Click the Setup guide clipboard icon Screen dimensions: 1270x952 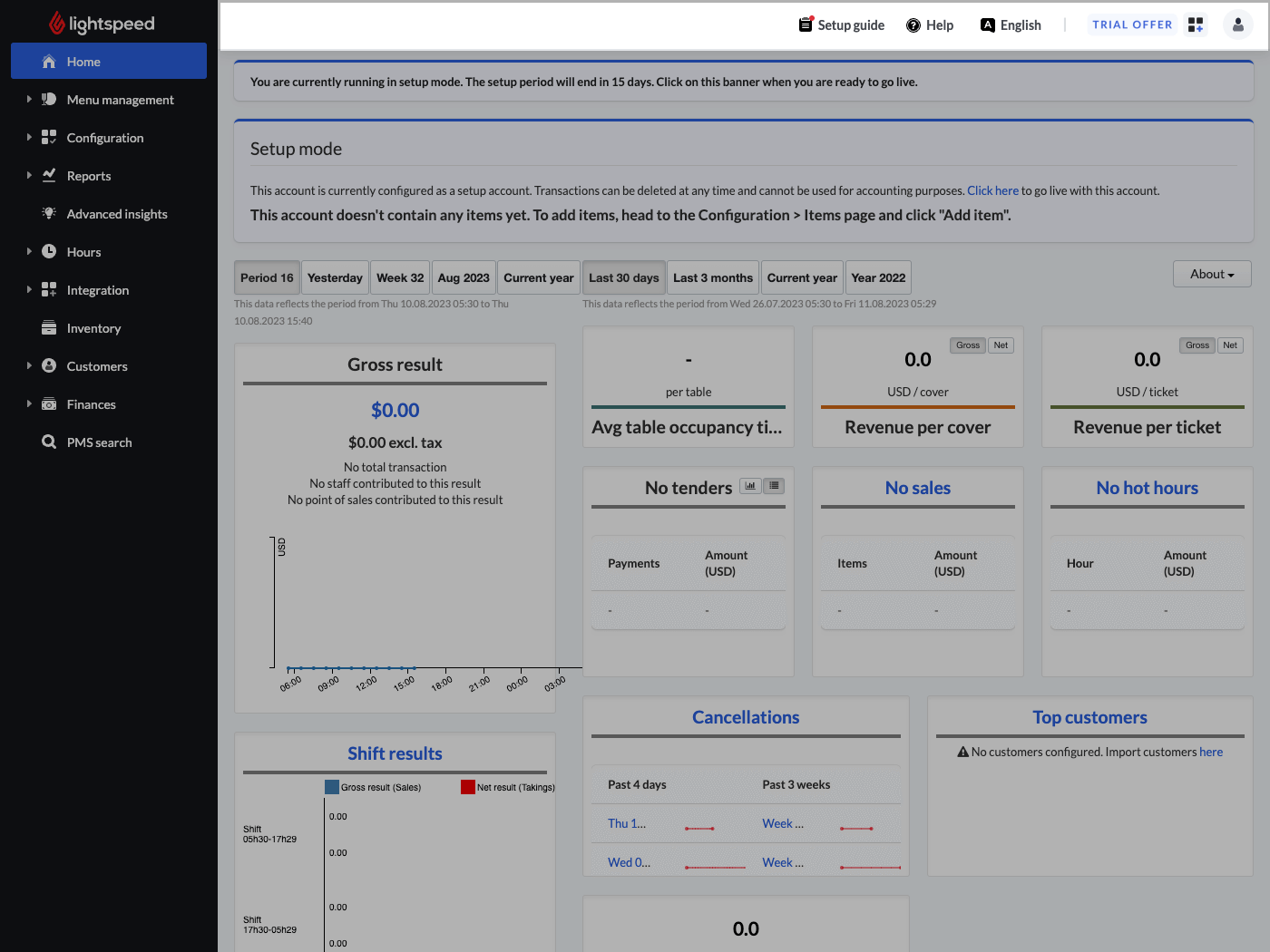806,24
